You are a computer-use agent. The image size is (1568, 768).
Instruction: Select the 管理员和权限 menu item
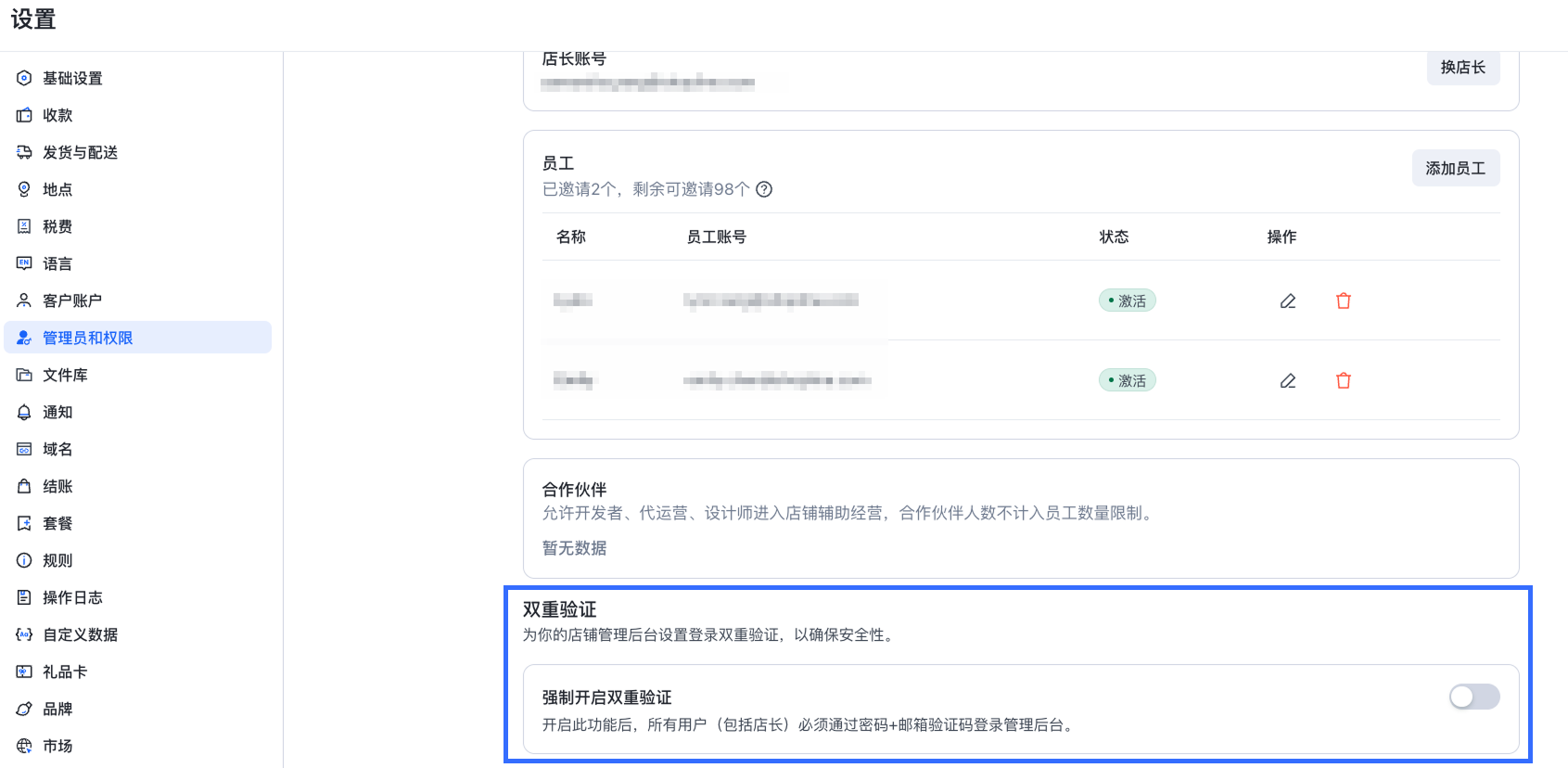pyautogui.click(x=137, y=338)
